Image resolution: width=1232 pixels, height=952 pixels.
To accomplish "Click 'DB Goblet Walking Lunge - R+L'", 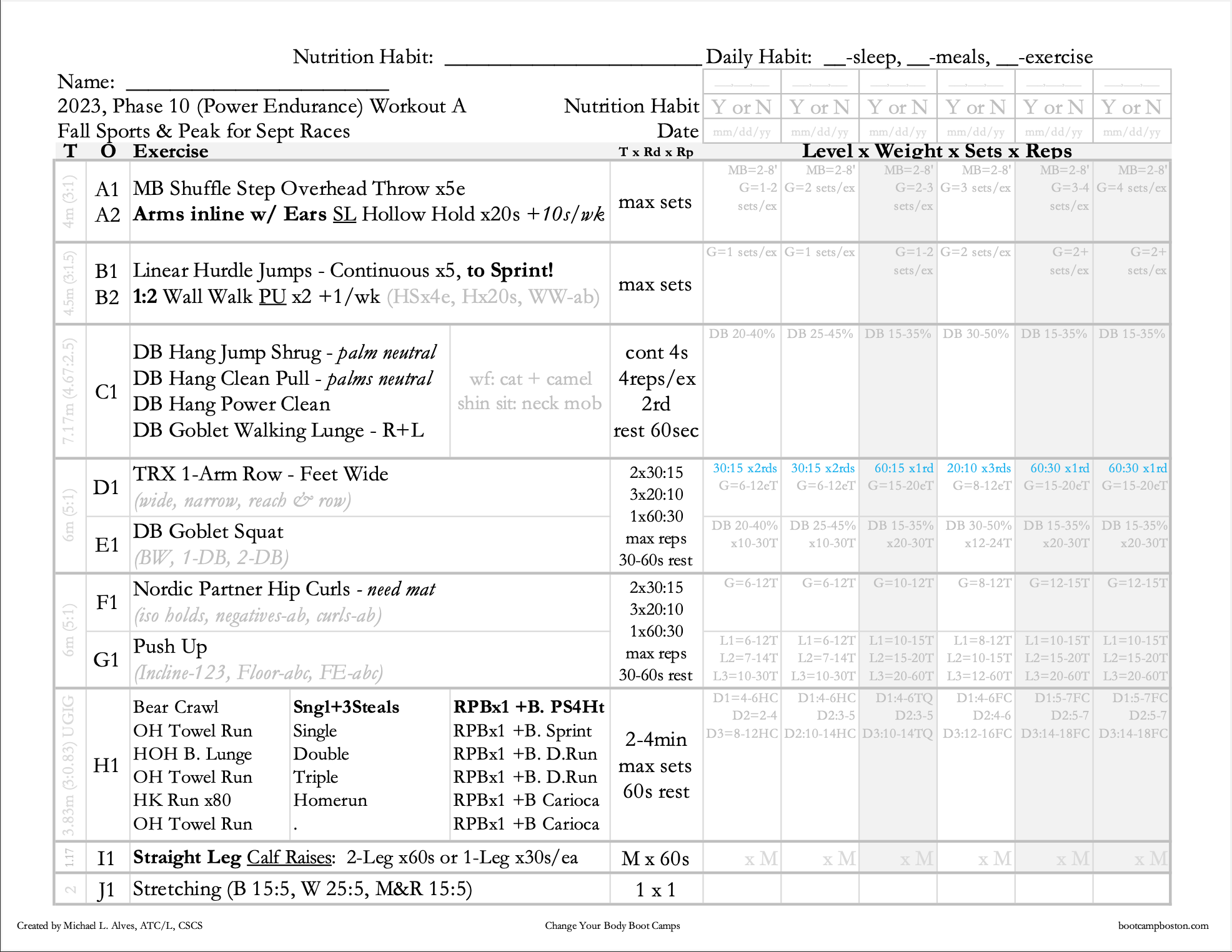I will (x=278, y=430).
